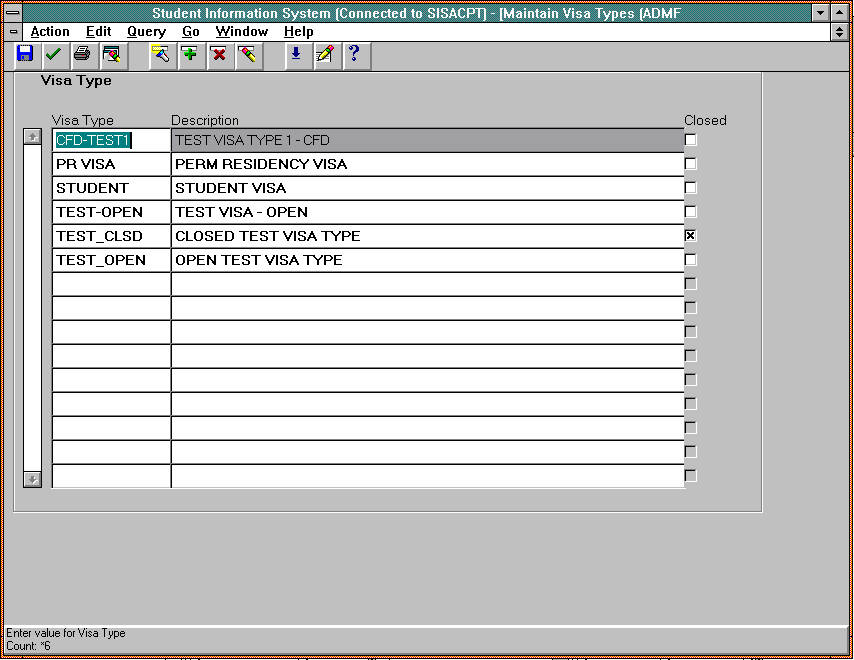
Task: Click the notepad with pencil edit icon
Action: tap(324, 55)
